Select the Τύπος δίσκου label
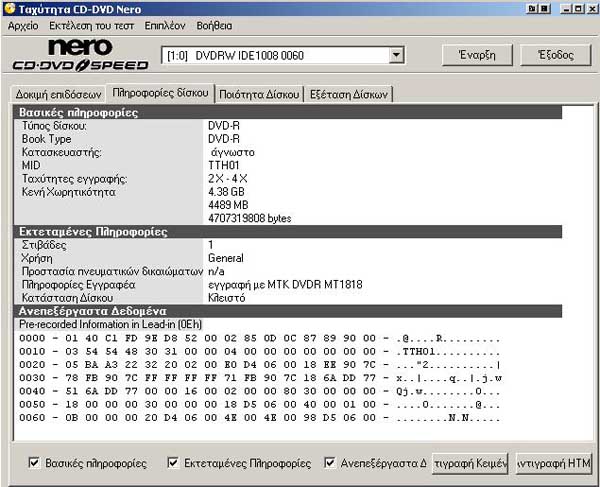The image size is (600, 487). (54, 126)
